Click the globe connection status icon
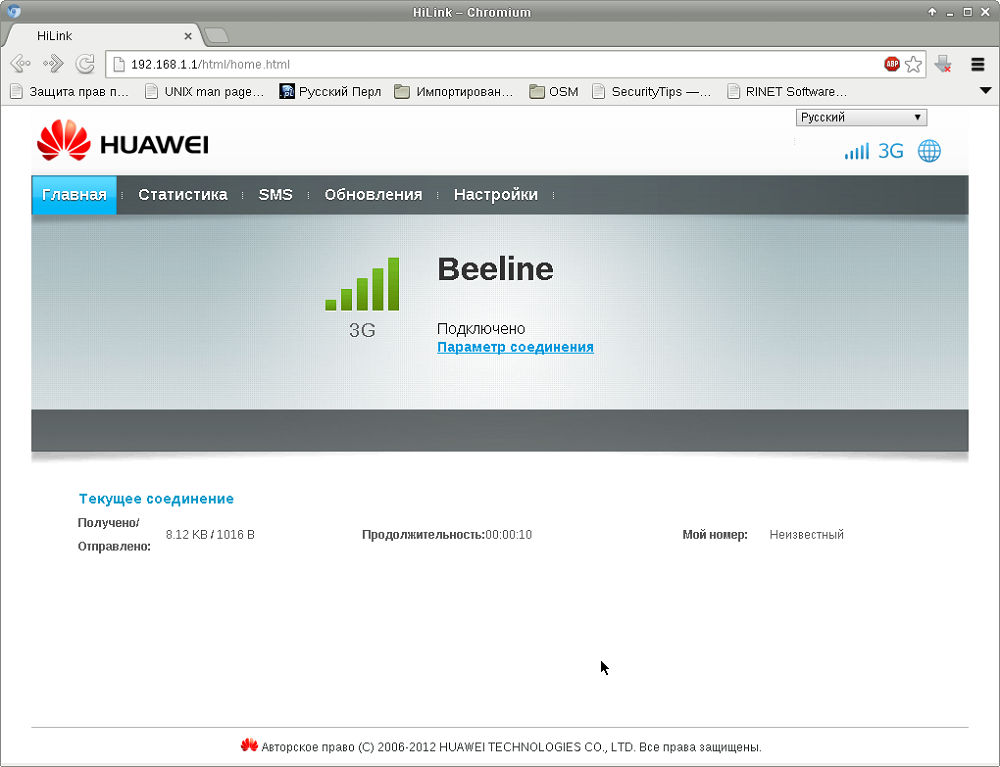Screen dimensions: 1000x767 pos(929,151)
